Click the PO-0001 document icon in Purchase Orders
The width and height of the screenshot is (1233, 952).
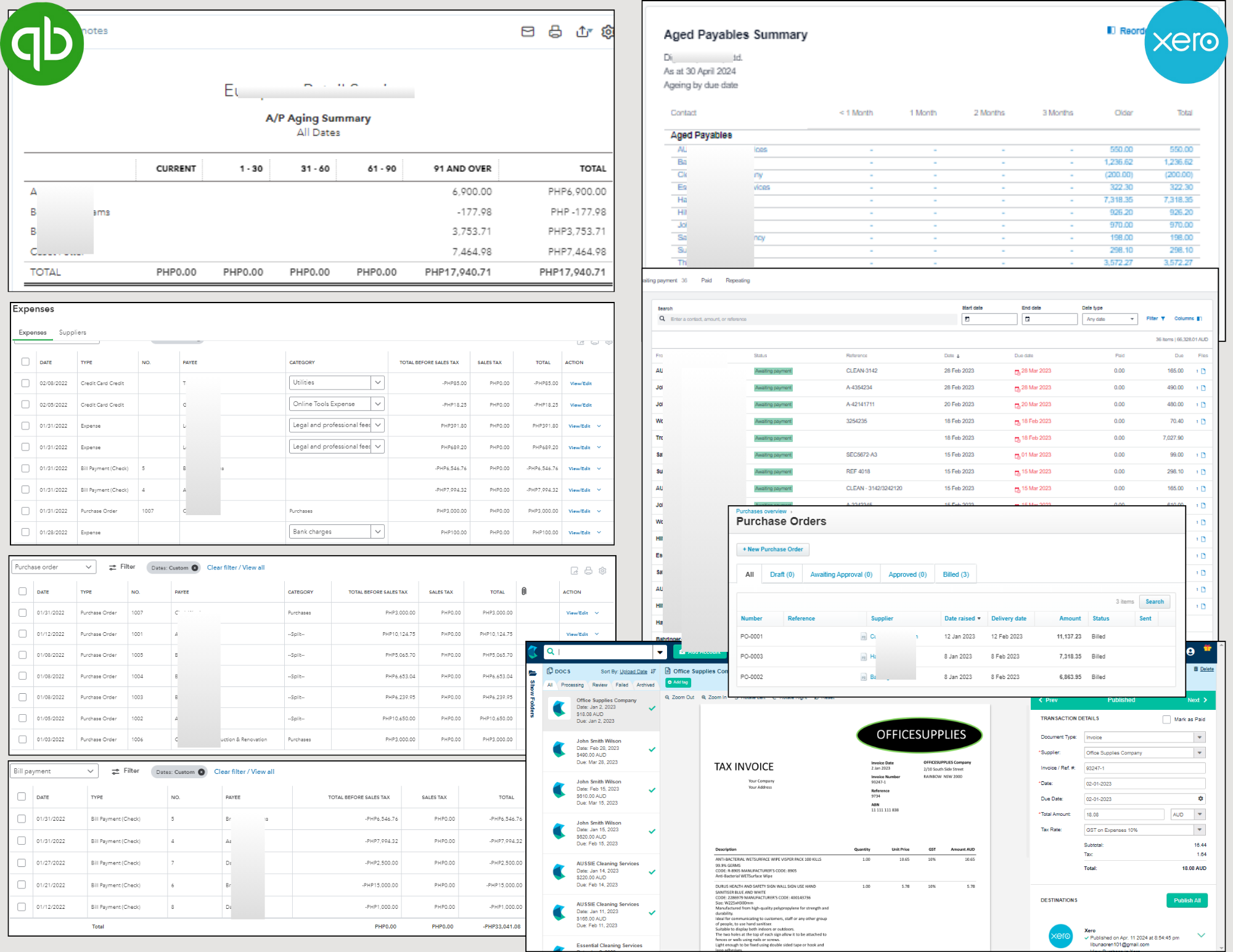(863, 637)
